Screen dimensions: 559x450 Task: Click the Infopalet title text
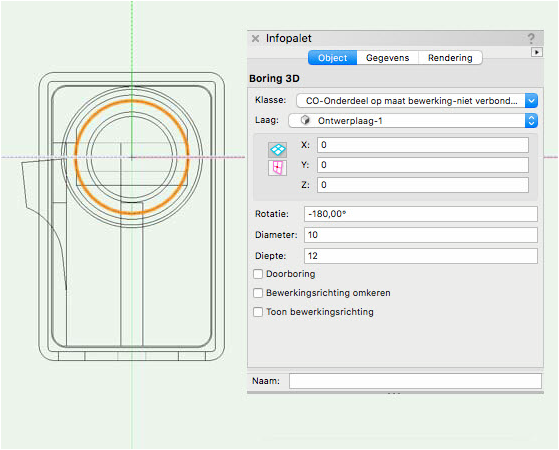(288, 38)
